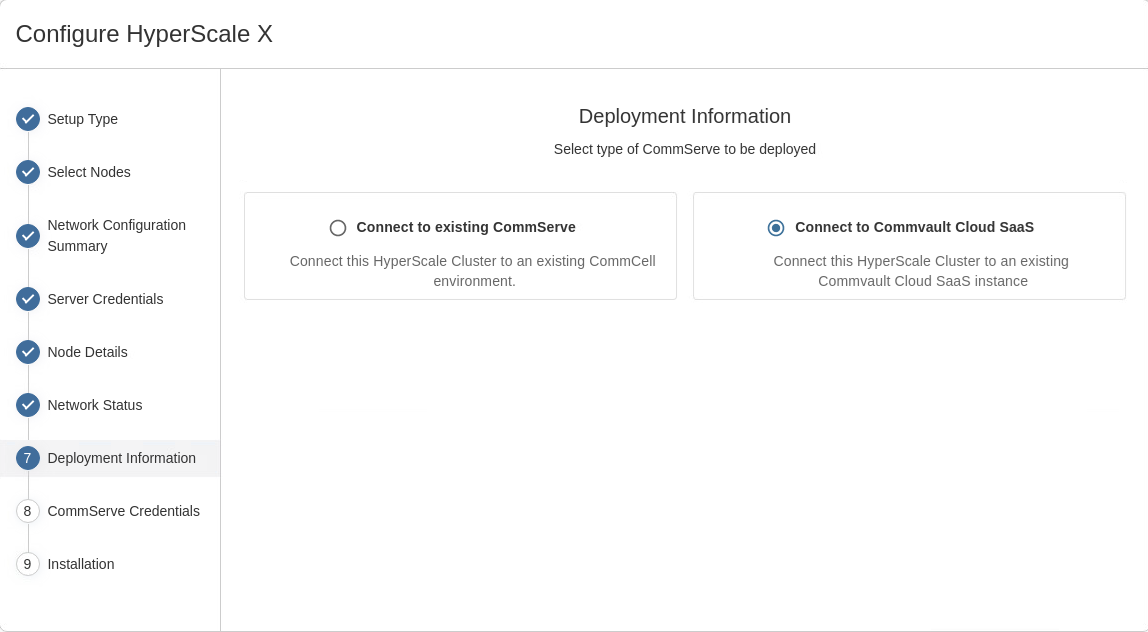This screenshot has width=1148, height=632.
Task: Click the checkmark icon for Server Credentials
Action: click(x=28, y=299)
